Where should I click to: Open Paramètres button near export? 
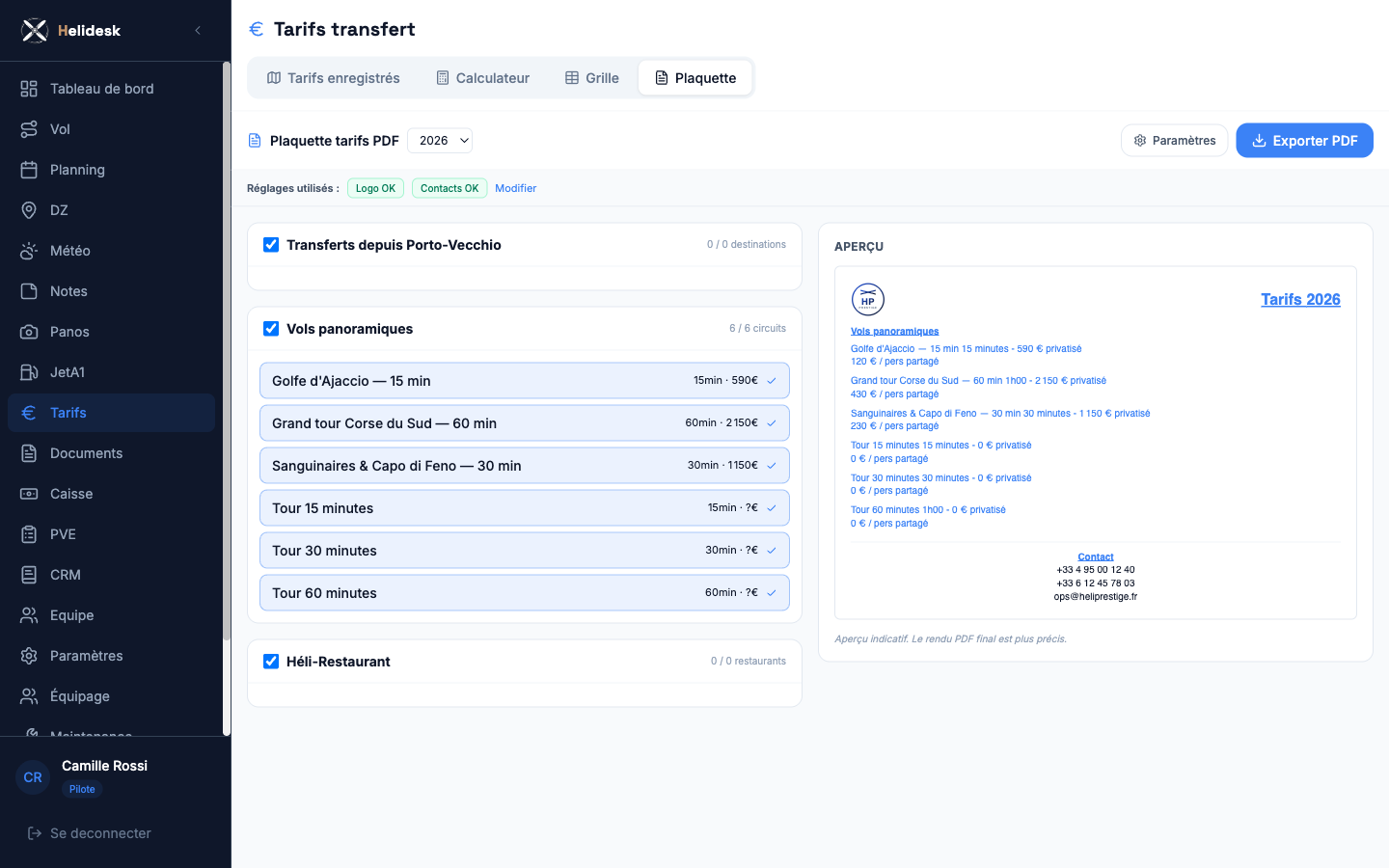(x=1174, y=141)
